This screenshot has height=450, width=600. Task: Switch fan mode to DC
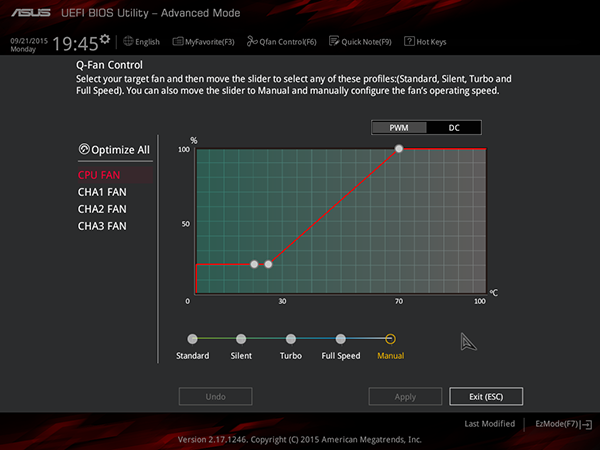pos(454,128)
